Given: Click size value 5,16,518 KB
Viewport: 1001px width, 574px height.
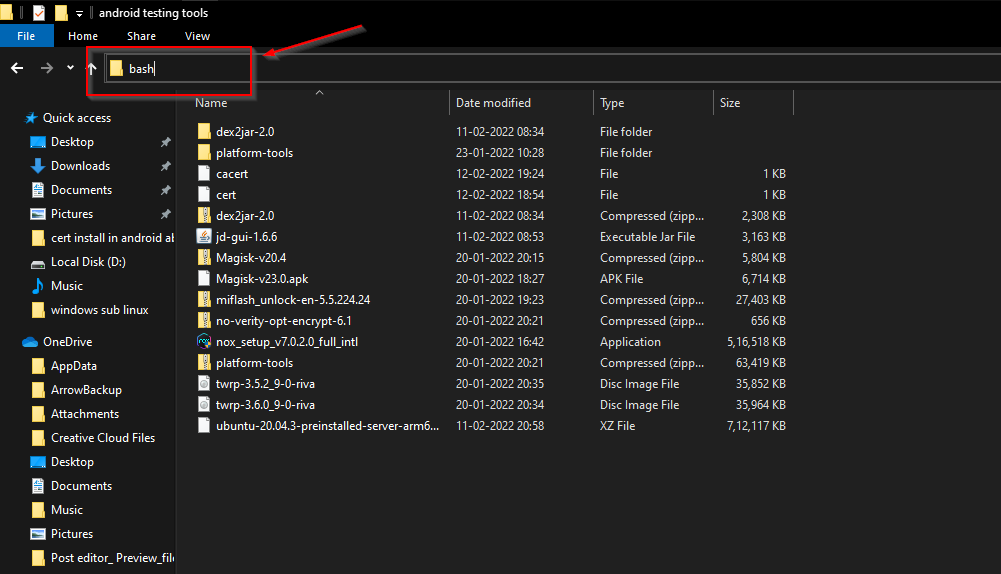Looking at the screenshot, I should 756,342.
